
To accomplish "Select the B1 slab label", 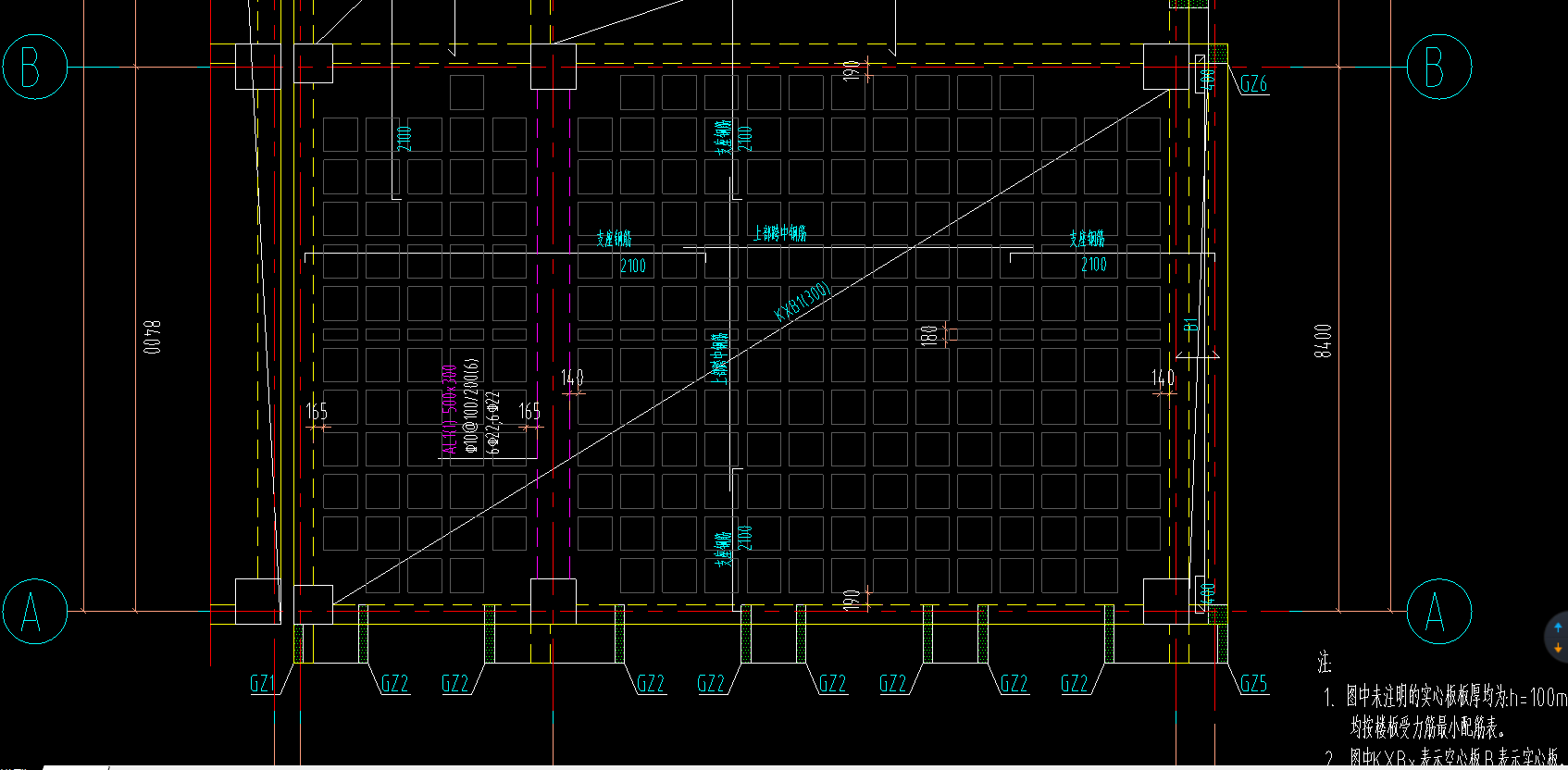I will (x=1190, y=325).
